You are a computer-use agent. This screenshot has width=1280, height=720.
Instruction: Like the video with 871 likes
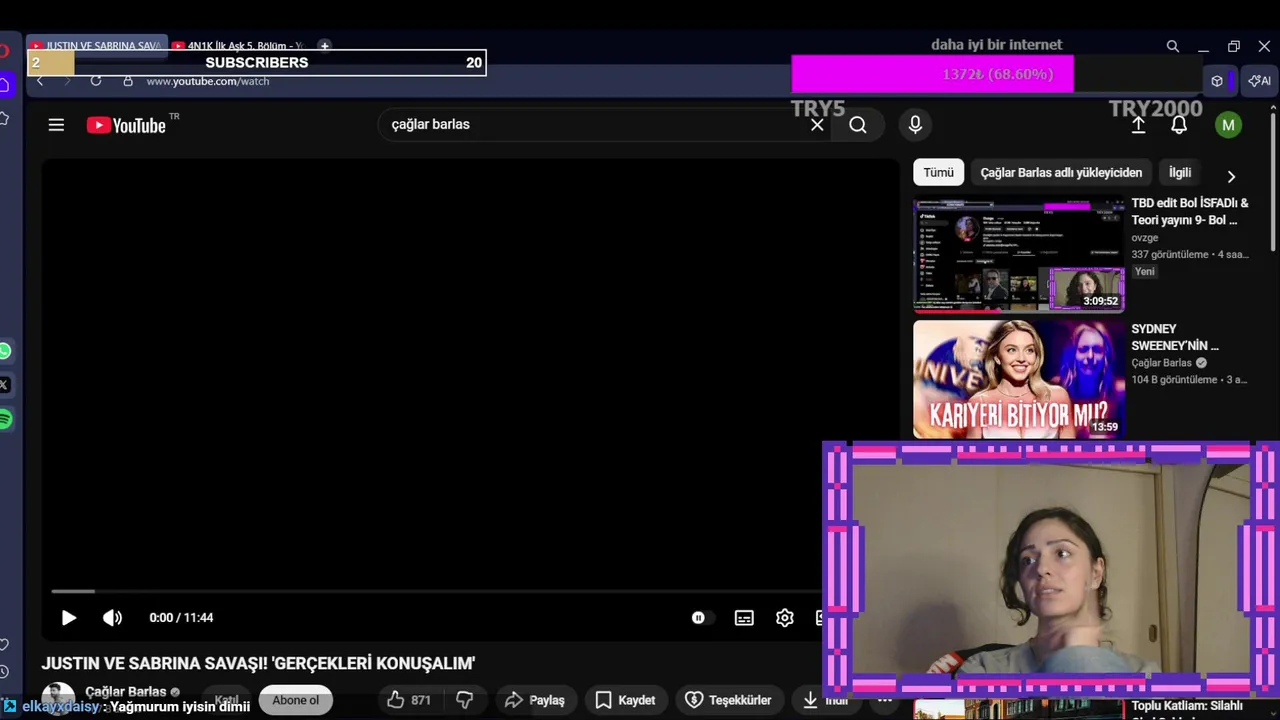(x=409, y=700)
